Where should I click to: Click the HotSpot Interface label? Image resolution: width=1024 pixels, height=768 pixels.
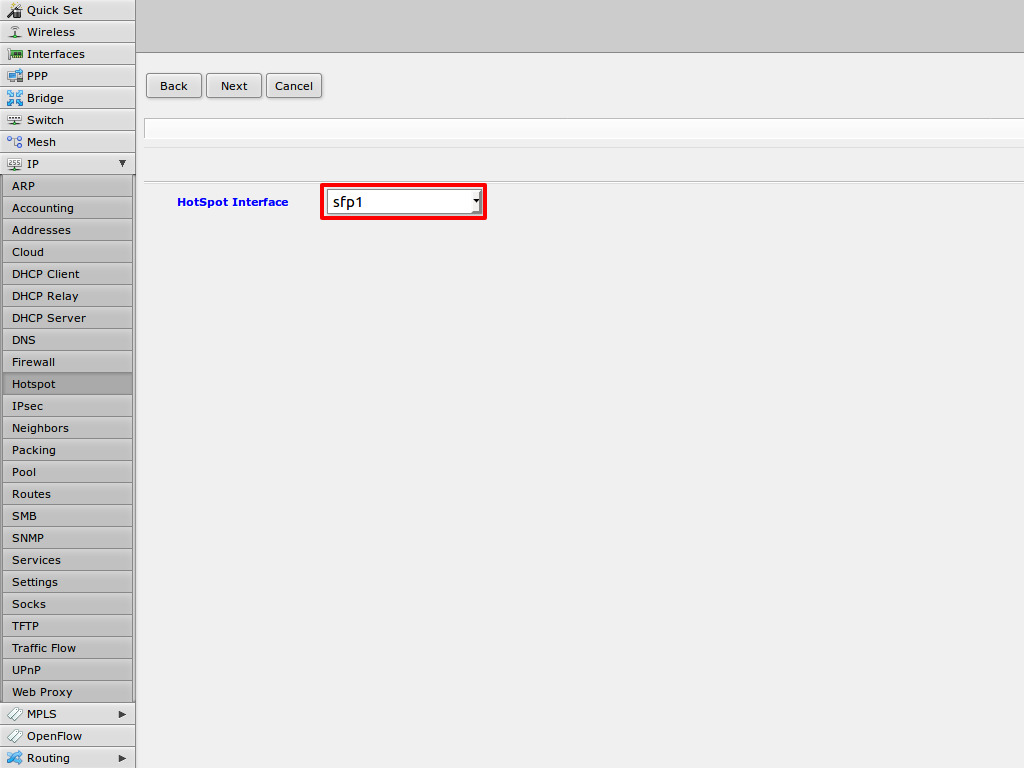coord(232,202)
